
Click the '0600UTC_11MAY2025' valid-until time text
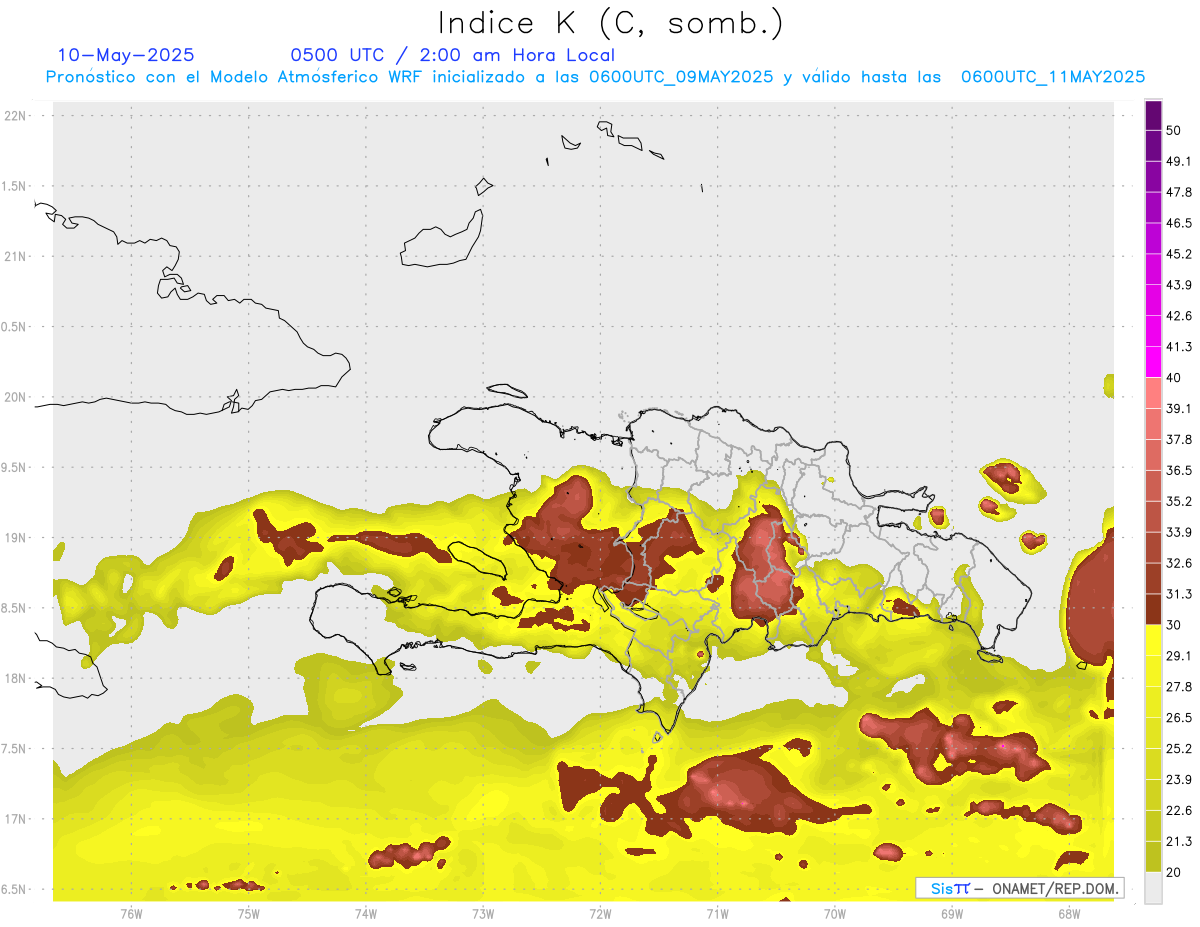(x=1053, y=76)
